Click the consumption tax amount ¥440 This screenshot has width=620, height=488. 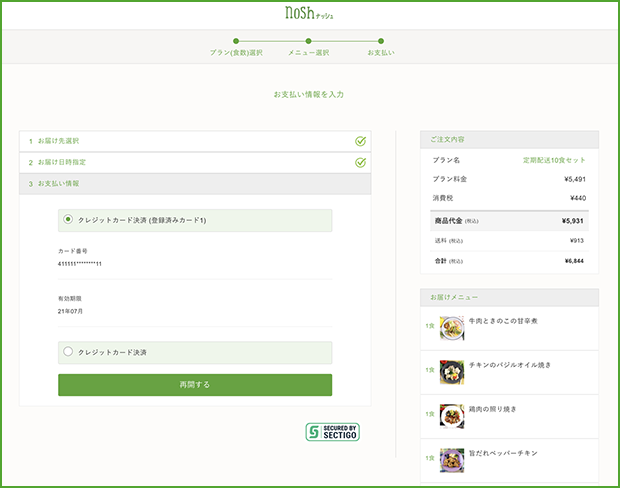click(578, 198)
